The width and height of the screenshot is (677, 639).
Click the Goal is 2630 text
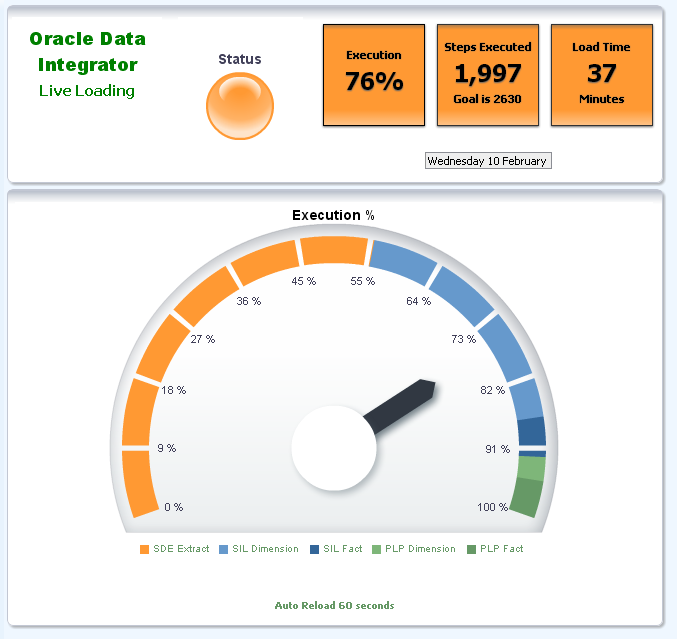coord(487,99)
